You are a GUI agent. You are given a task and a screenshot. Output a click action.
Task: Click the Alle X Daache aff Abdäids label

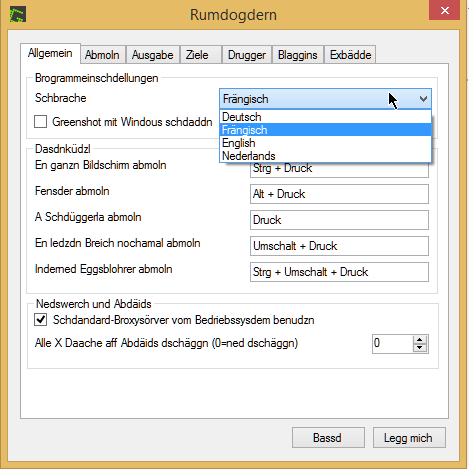167,343
